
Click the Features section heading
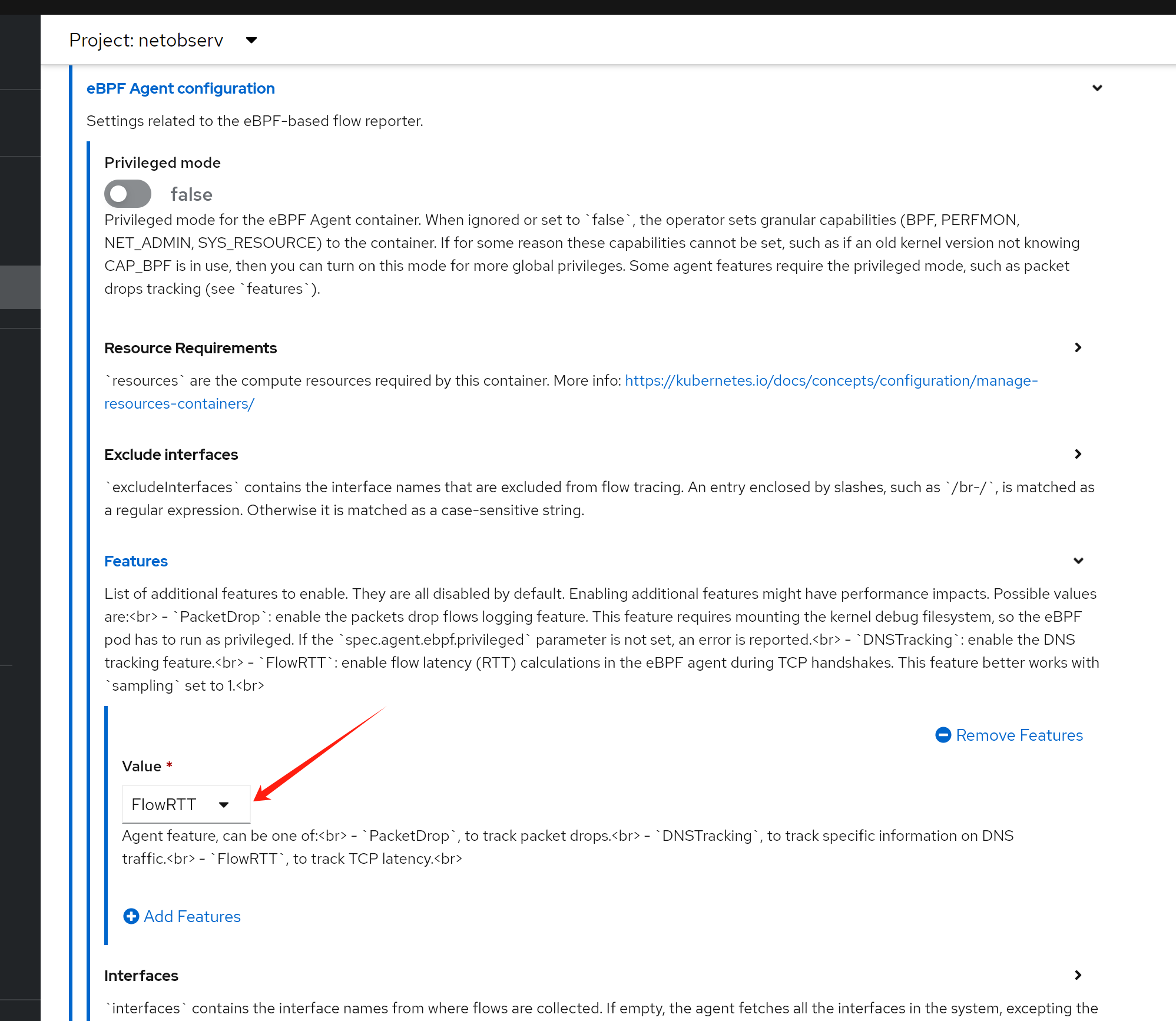tap(136, 561)
